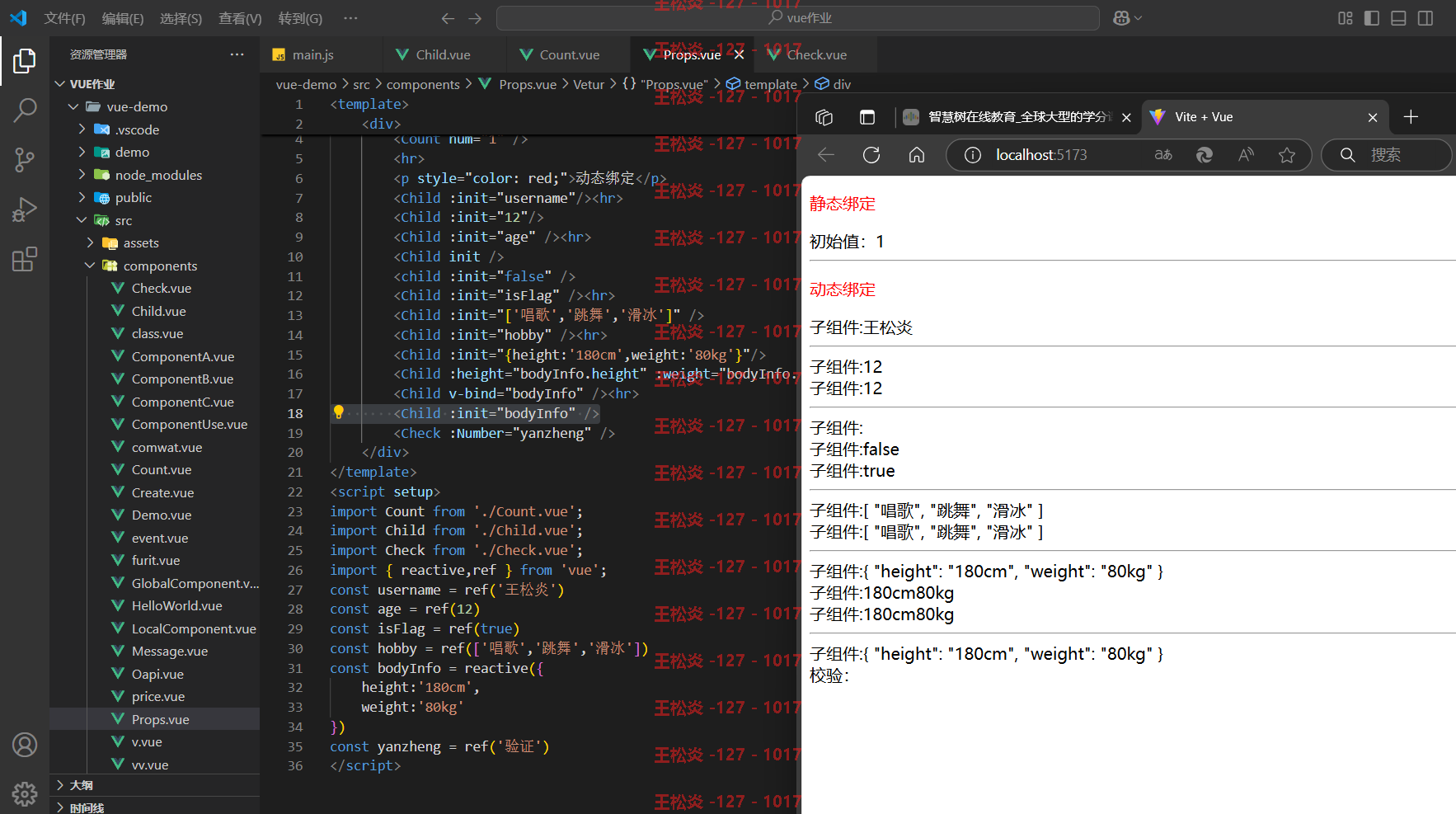The image size is (1456, 814).
Task: Close the Vite + Vue browser tab
Action: point(1373,117)
